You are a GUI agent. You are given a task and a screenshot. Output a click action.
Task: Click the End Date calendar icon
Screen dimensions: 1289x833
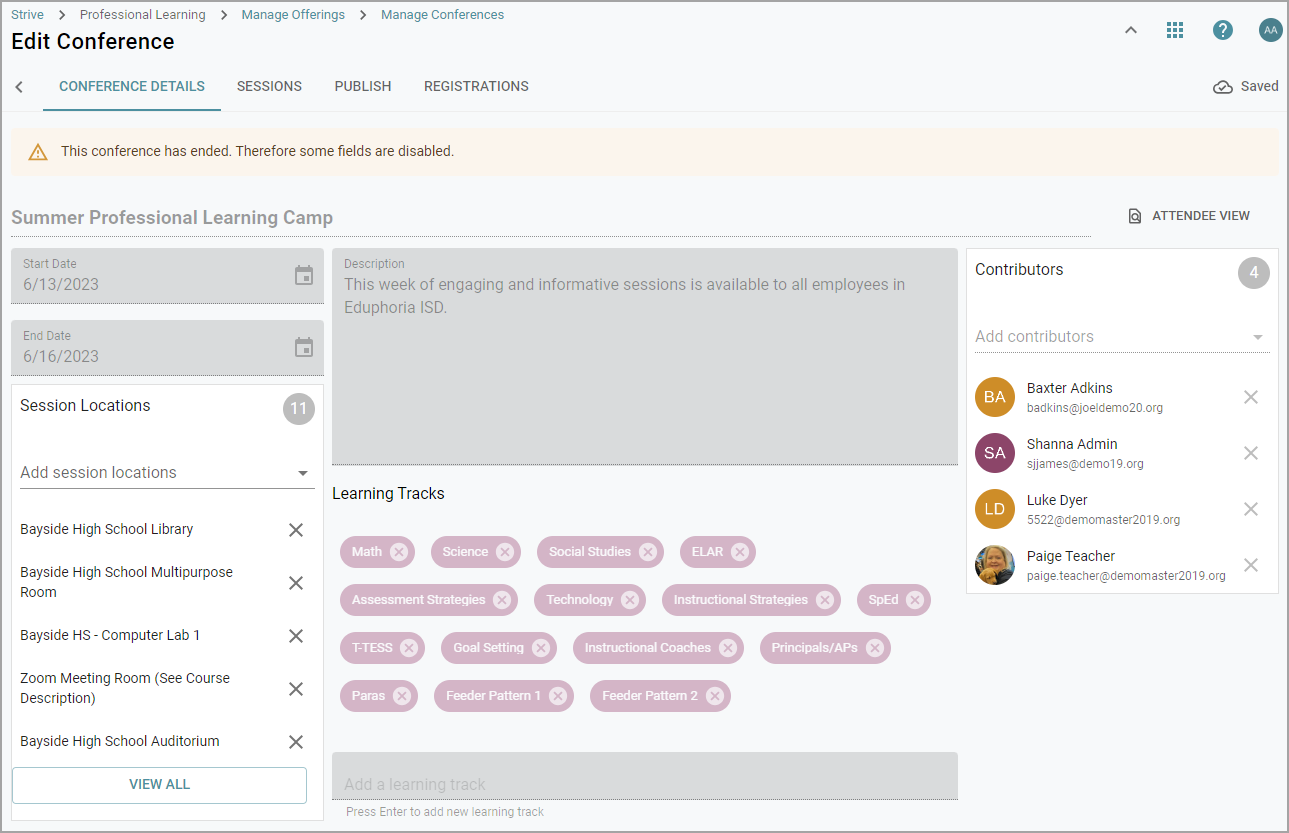coord(304,347)
